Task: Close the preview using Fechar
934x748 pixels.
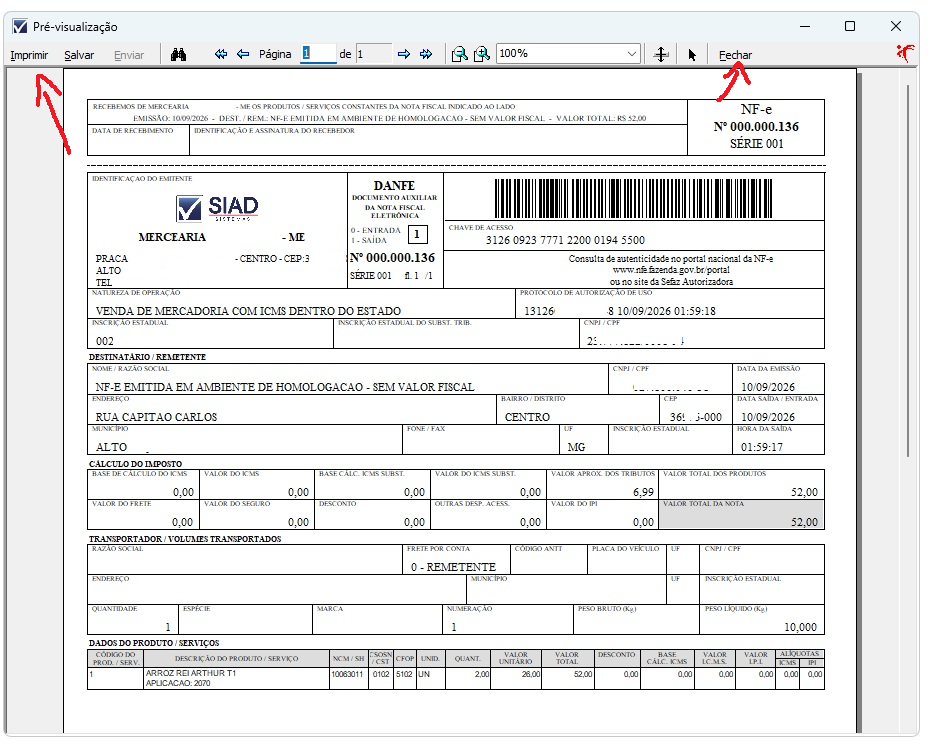Action: [x=735, y=55]
